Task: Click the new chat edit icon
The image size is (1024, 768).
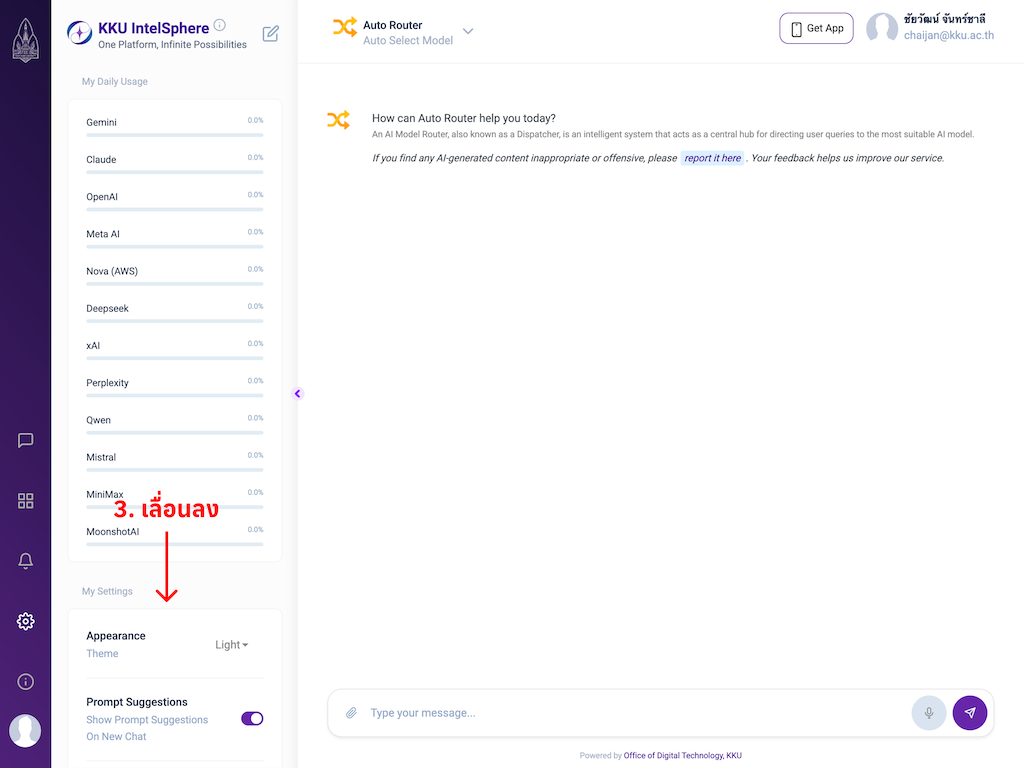Action: point(270,34)
